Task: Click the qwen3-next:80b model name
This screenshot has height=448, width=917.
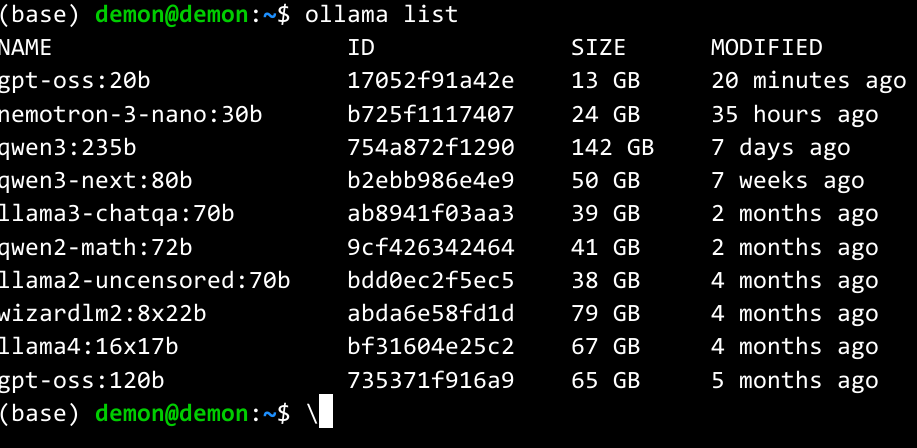Action: coord(96,181)
